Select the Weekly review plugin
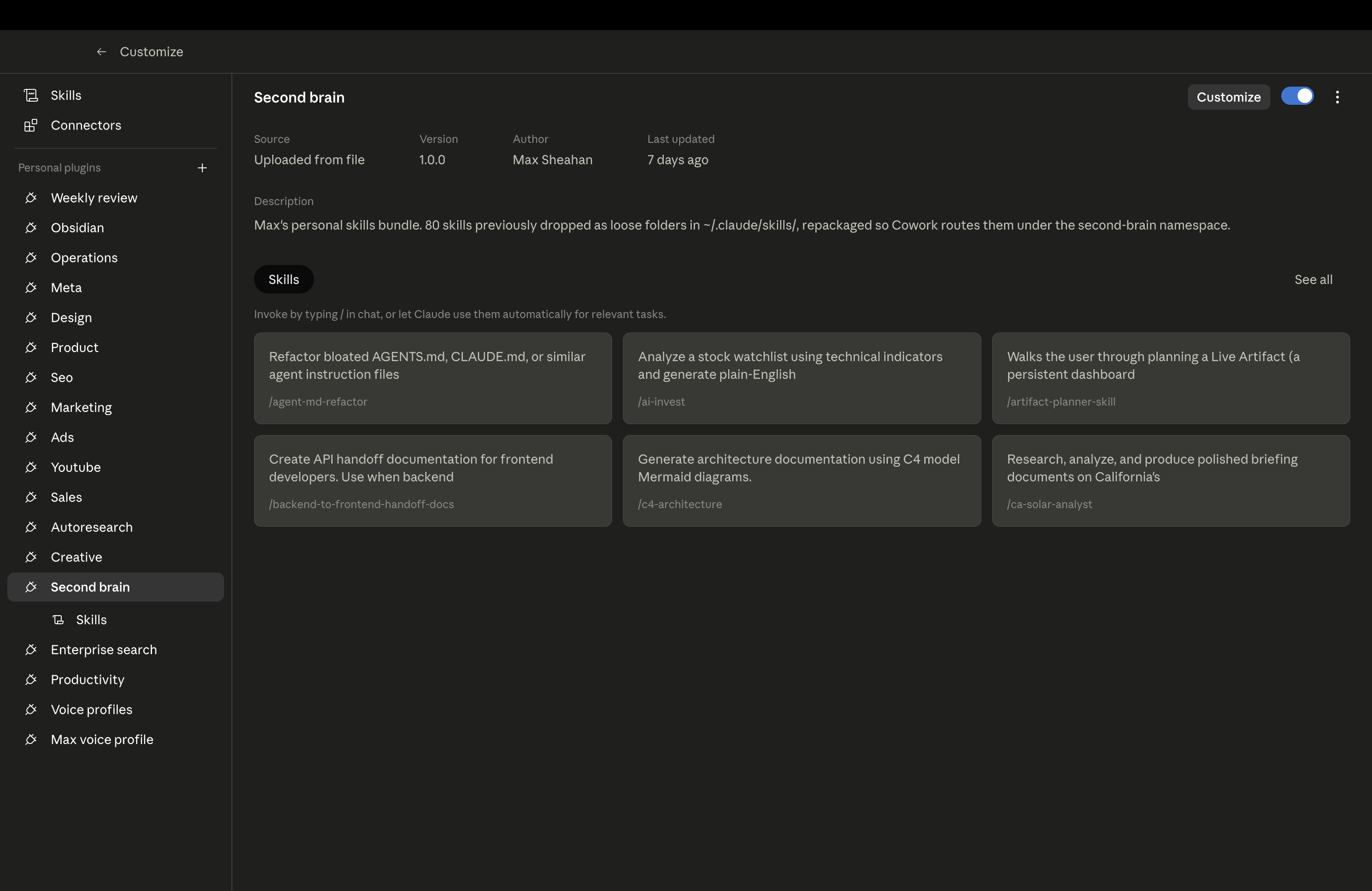Screen dimensions: 1372x891 (115, 198)
